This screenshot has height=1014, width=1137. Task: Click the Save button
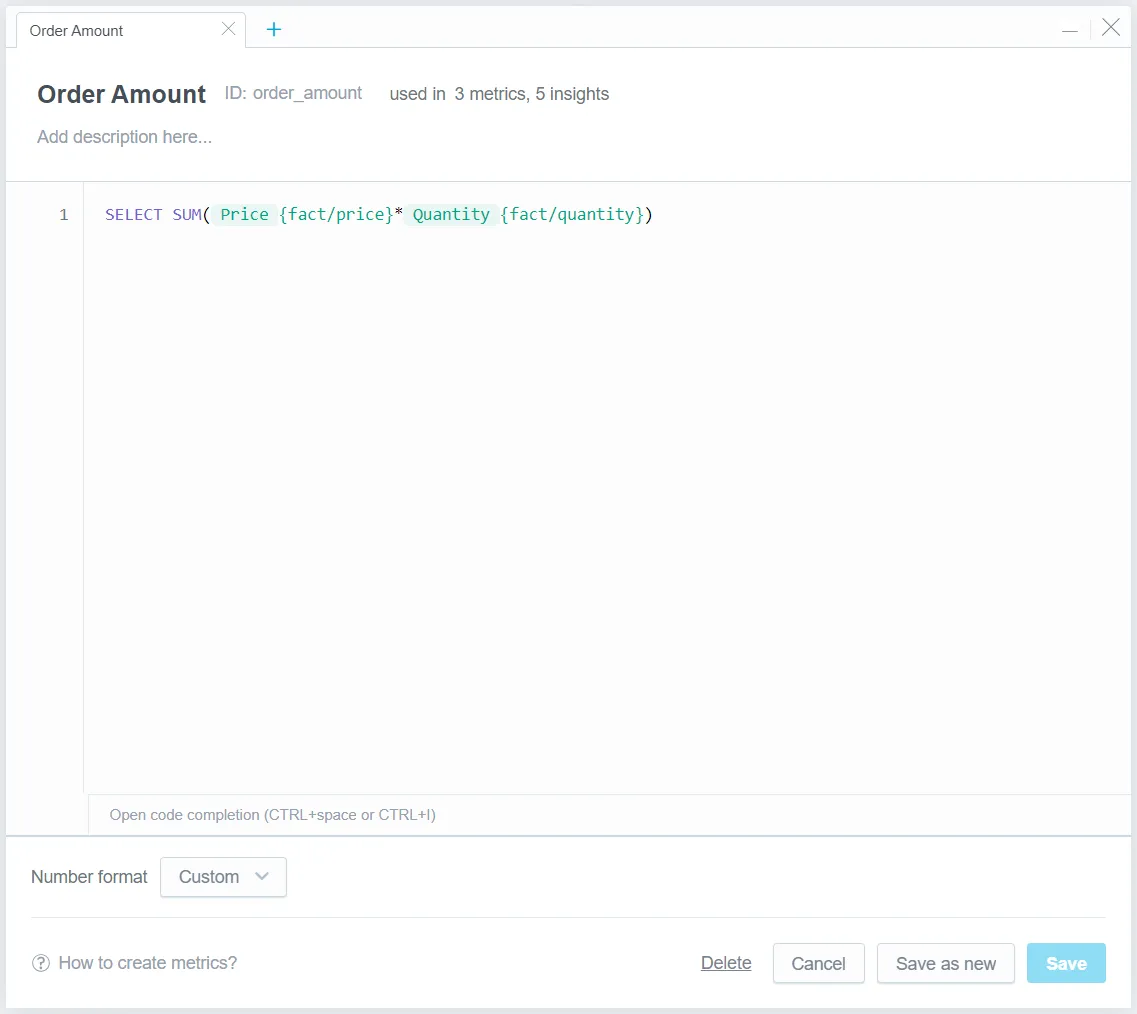[1066, 963]
